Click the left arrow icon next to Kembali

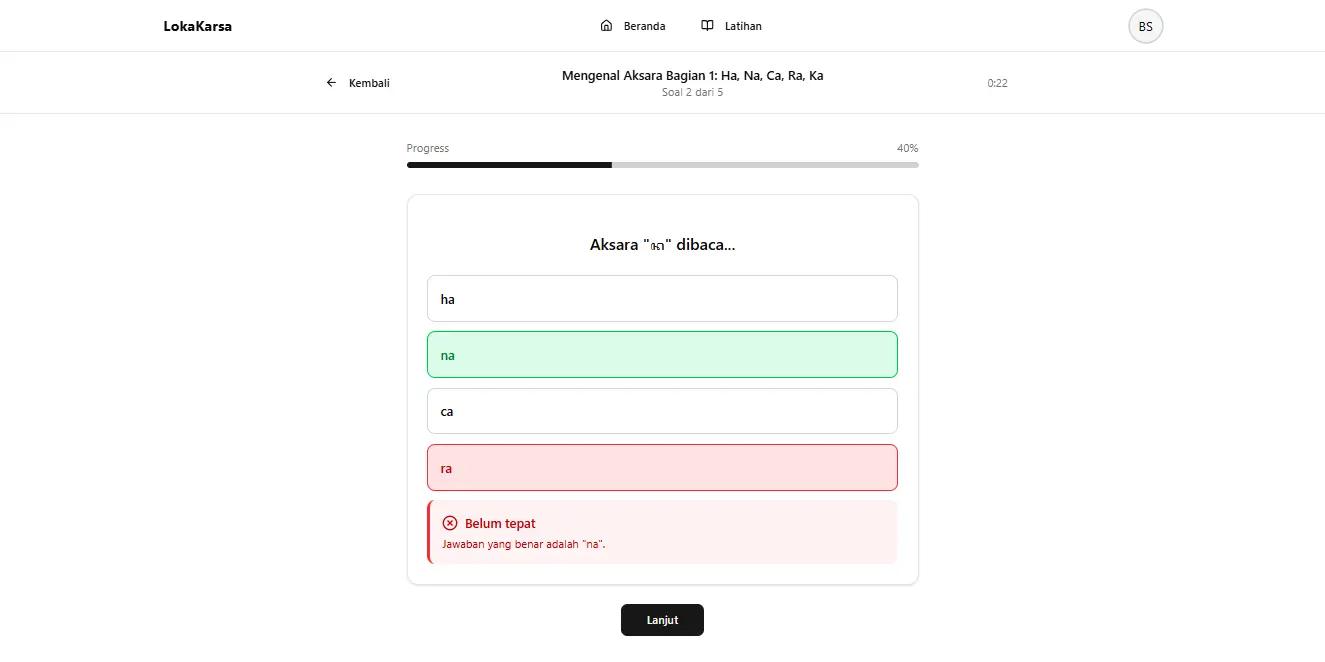tap(331, 83)
